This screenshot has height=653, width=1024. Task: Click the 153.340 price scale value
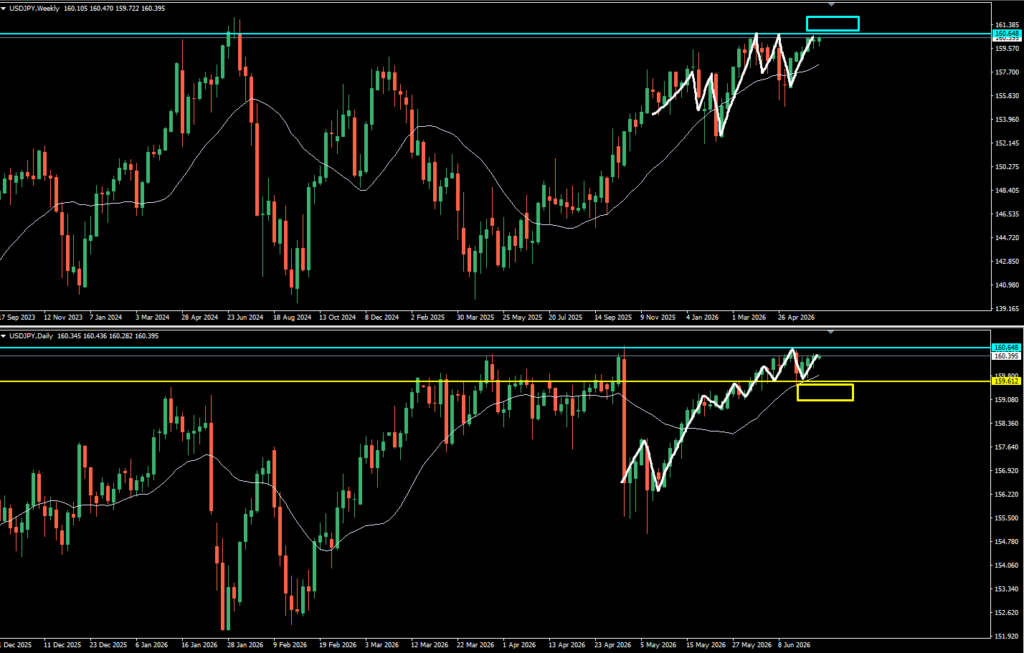(1006, 589)
